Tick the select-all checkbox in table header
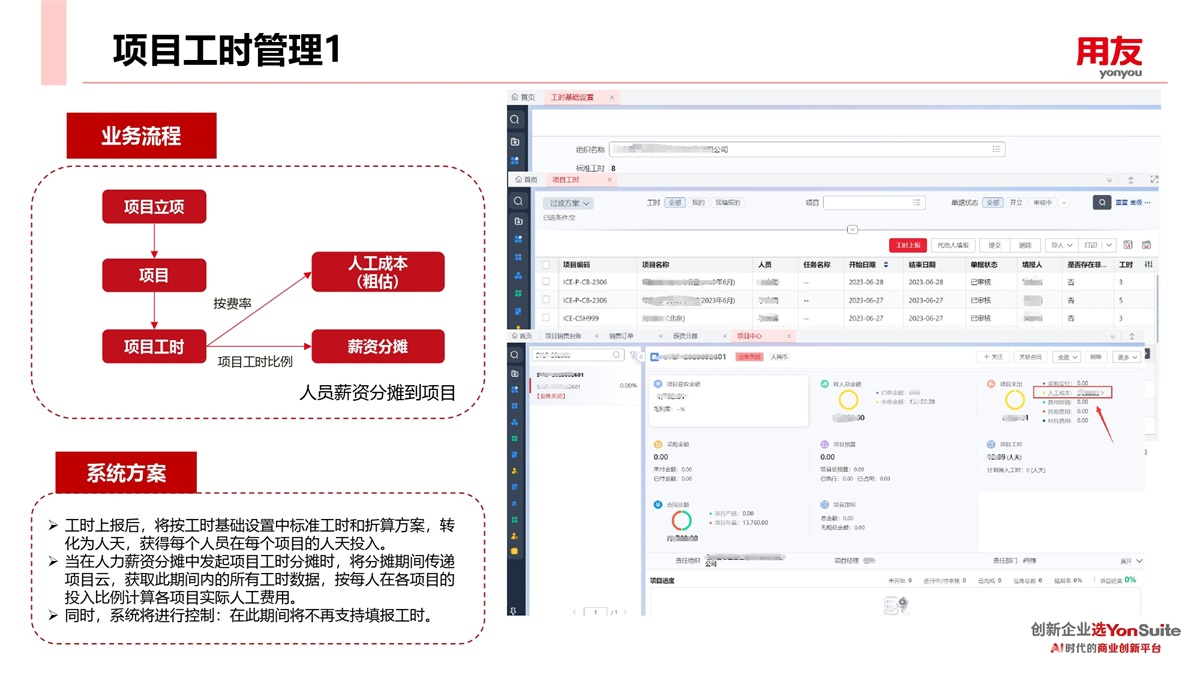This screenshot has height=675, width=1200. coord(546,265)
